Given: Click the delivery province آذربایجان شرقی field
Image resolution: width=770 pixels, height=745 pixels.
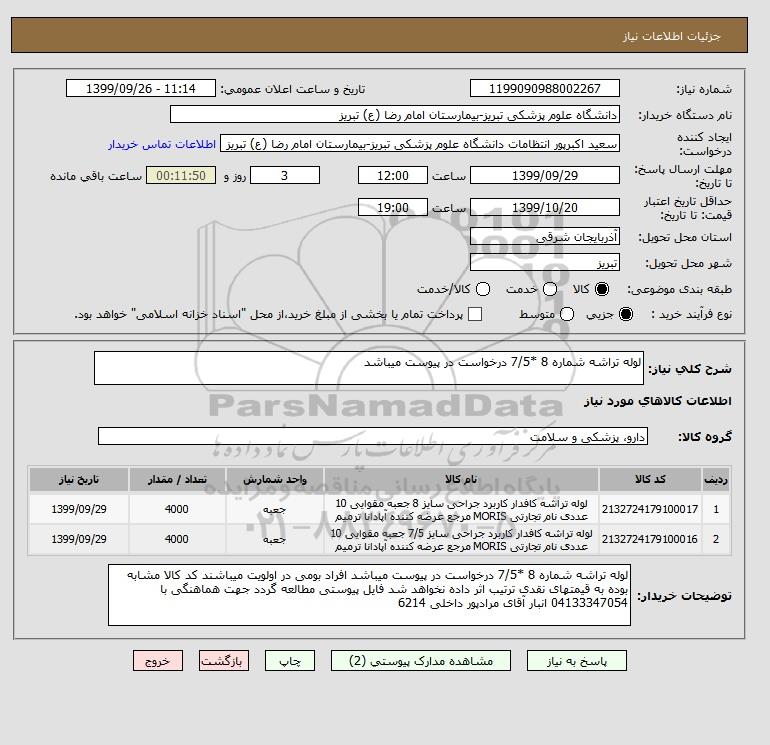Looking at the screenshot, I should tap(545, 237).
